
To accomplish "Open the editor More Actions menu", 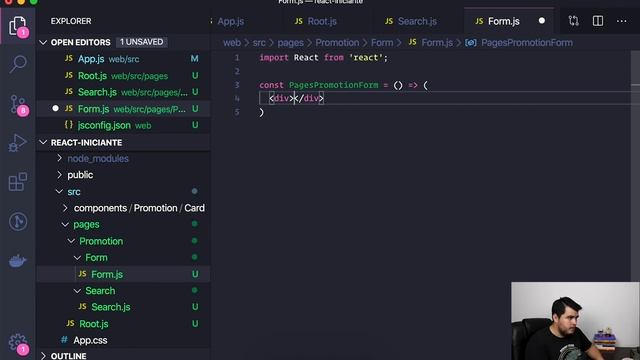I will coord(622,21).
